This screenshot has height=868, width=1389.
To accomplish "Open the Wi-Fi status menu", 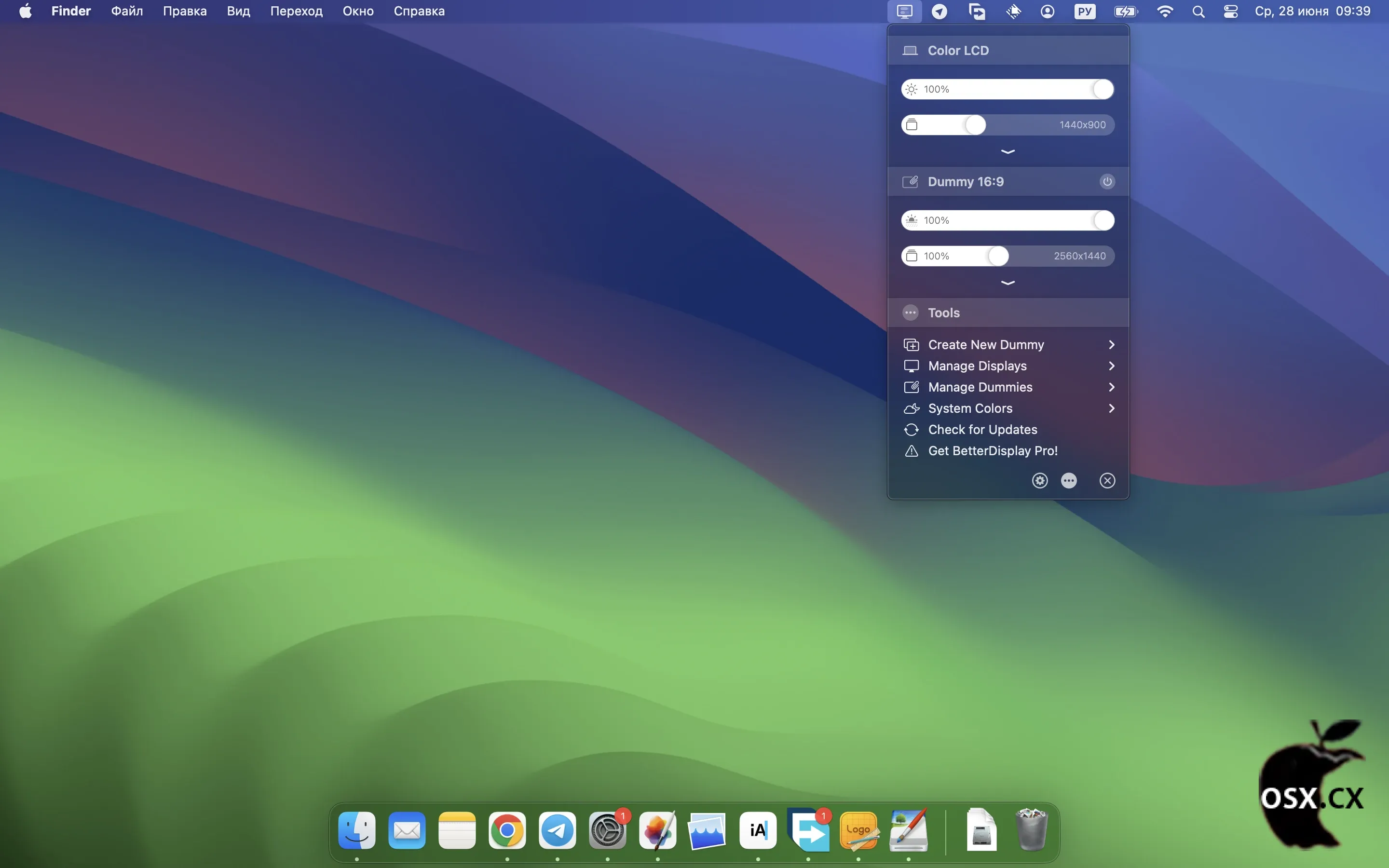I will click(x=1165, y=12).
